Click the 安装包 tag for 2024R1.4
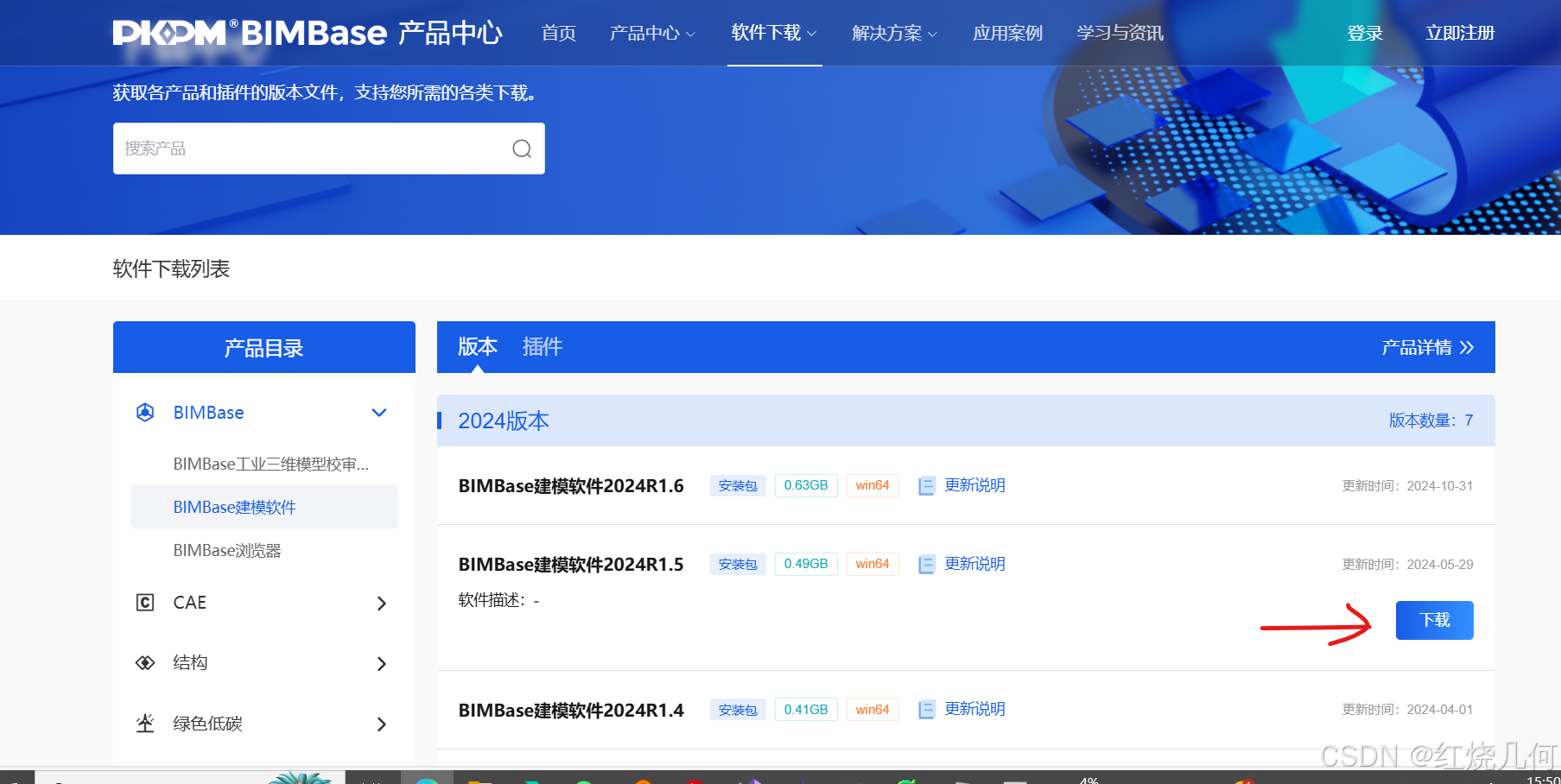This screenshot has width=1561, height=784. coord(738,710)
